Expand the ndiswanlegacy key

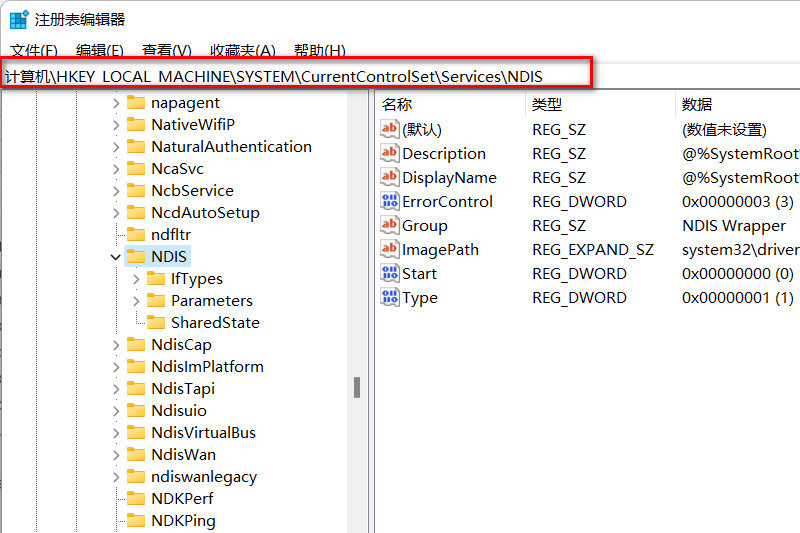click(x=116, y=476)
